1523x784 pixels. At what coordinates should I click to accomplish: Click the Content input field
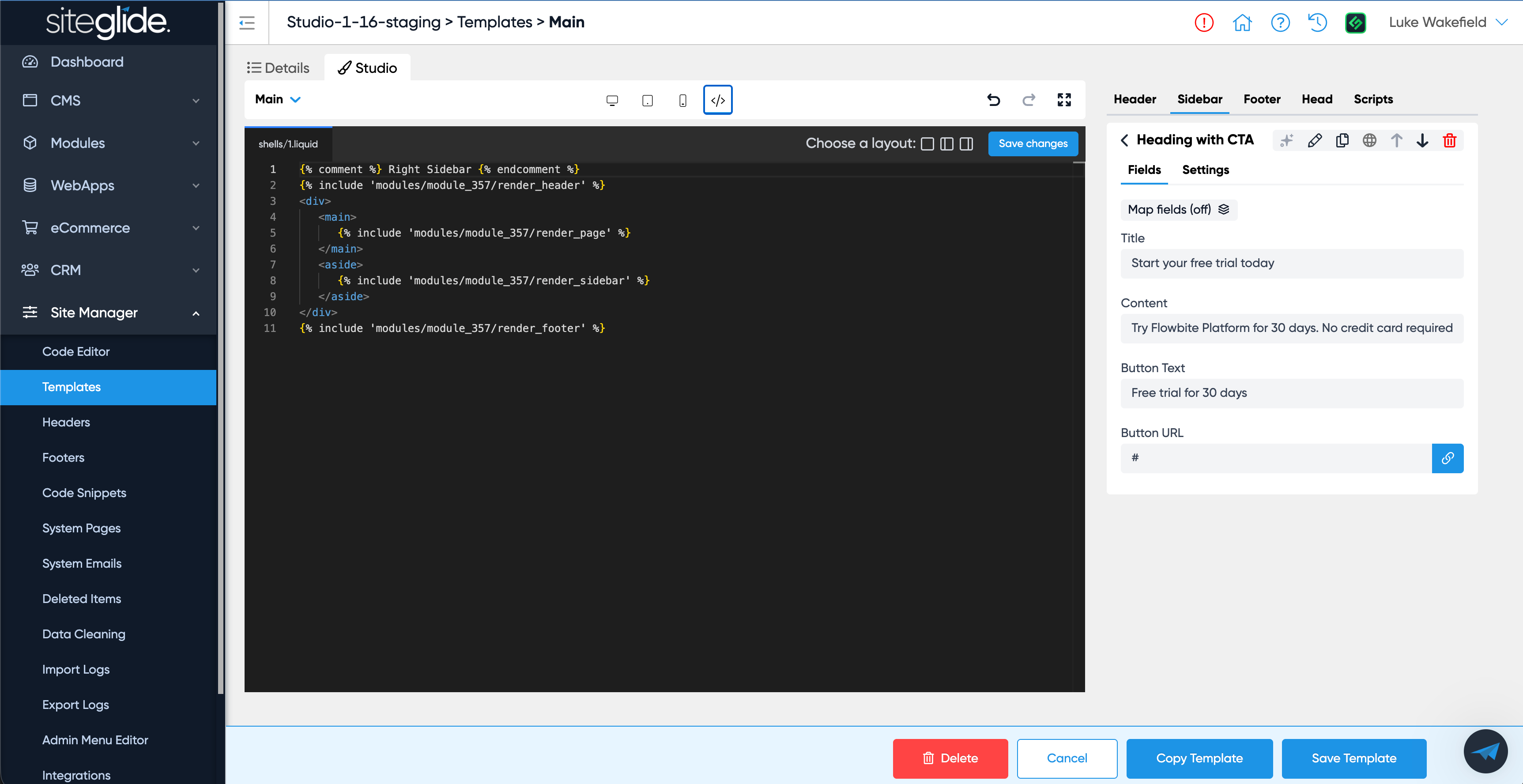coord(1292,329)
